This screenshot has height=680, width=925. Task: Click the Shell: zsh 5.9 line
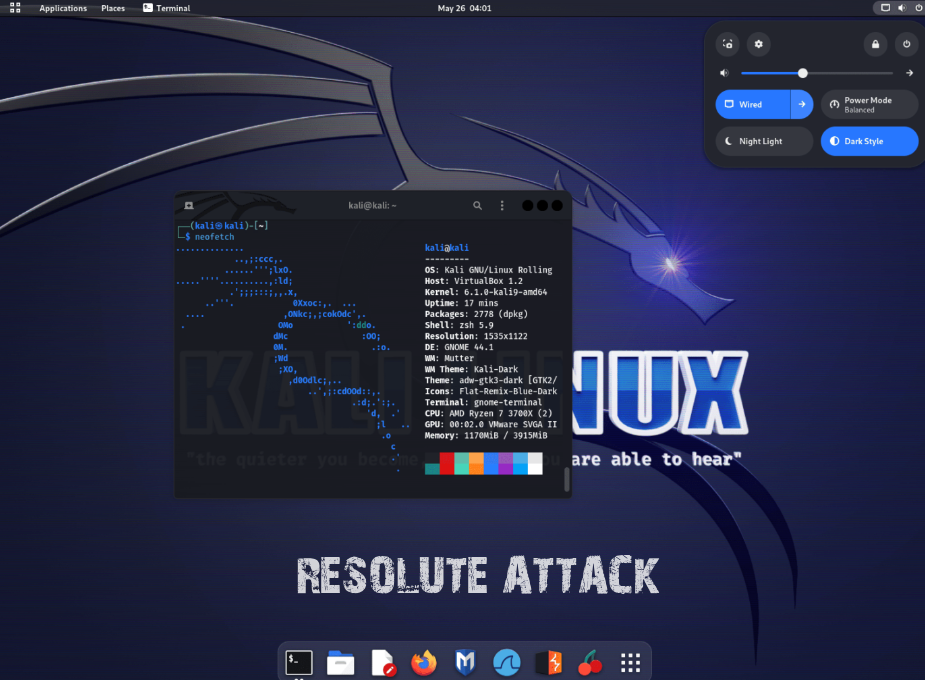point(459,325)
